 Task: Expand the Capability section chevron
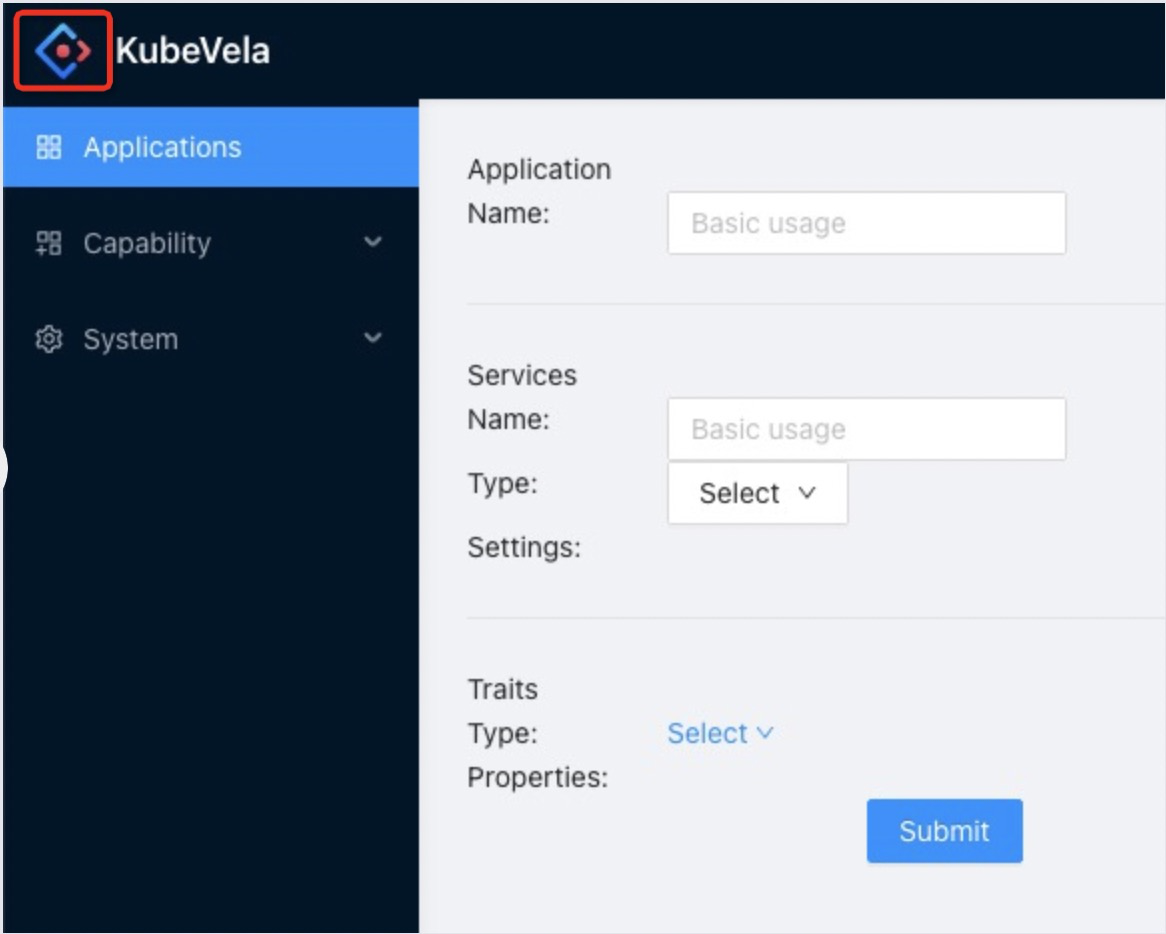(372, 243)
